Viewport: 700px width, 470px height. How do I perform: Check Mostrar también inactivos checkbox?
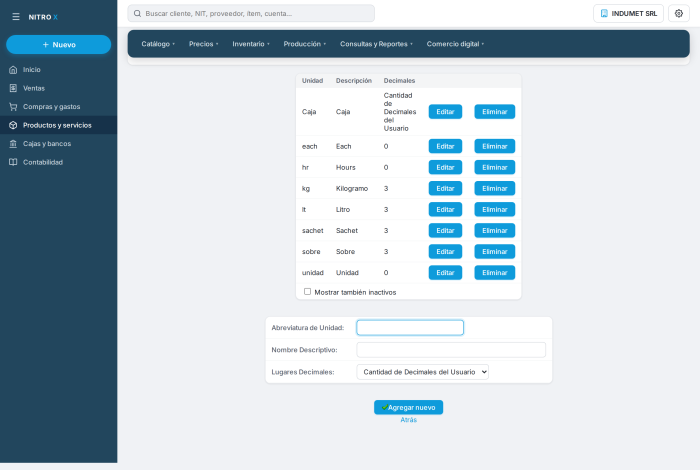pos(308,291)
